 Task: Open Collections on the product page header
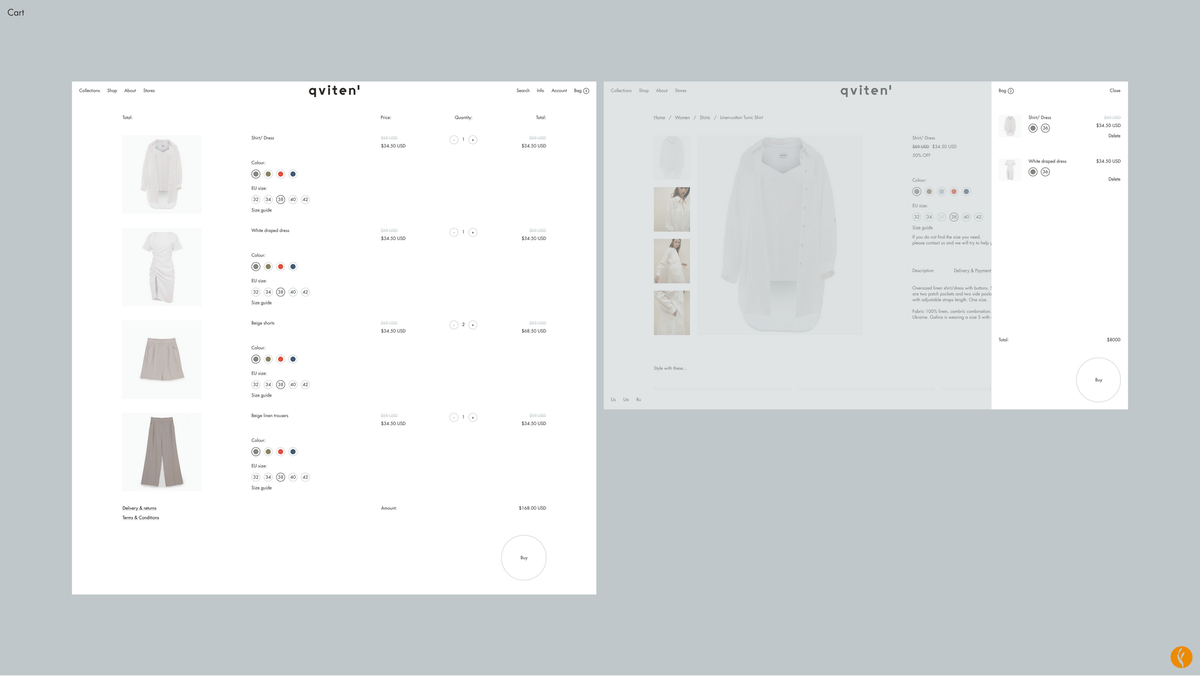tap(621, 91)
